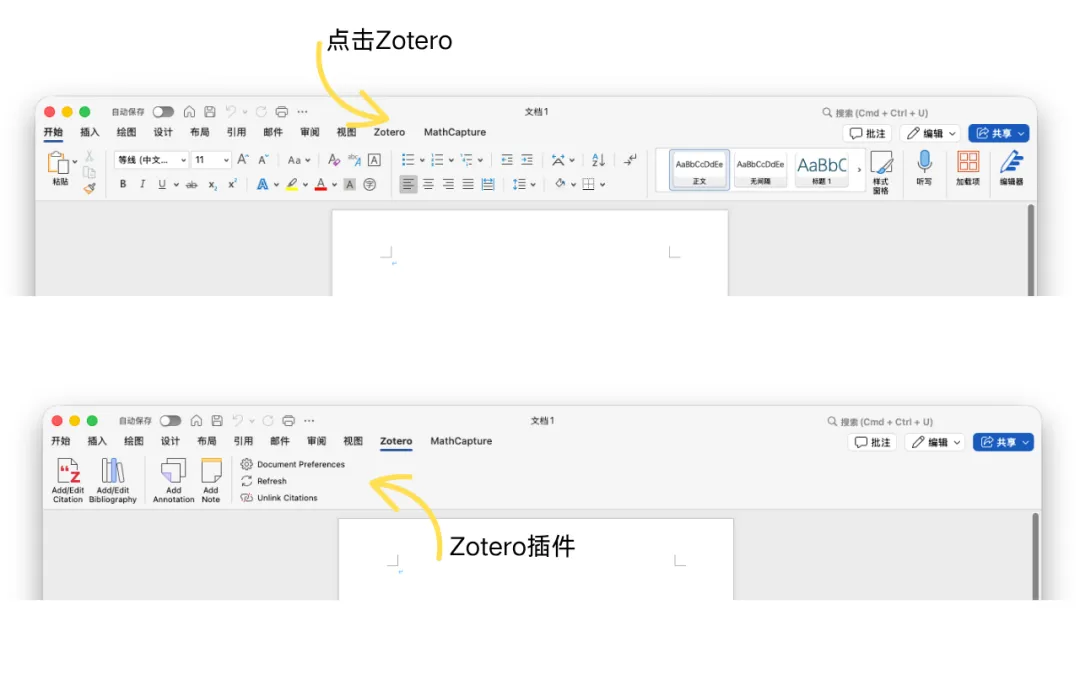Click Refresh in lower window Zotero ribbon
Screen dimensions: 1080x675
[263, 481]
